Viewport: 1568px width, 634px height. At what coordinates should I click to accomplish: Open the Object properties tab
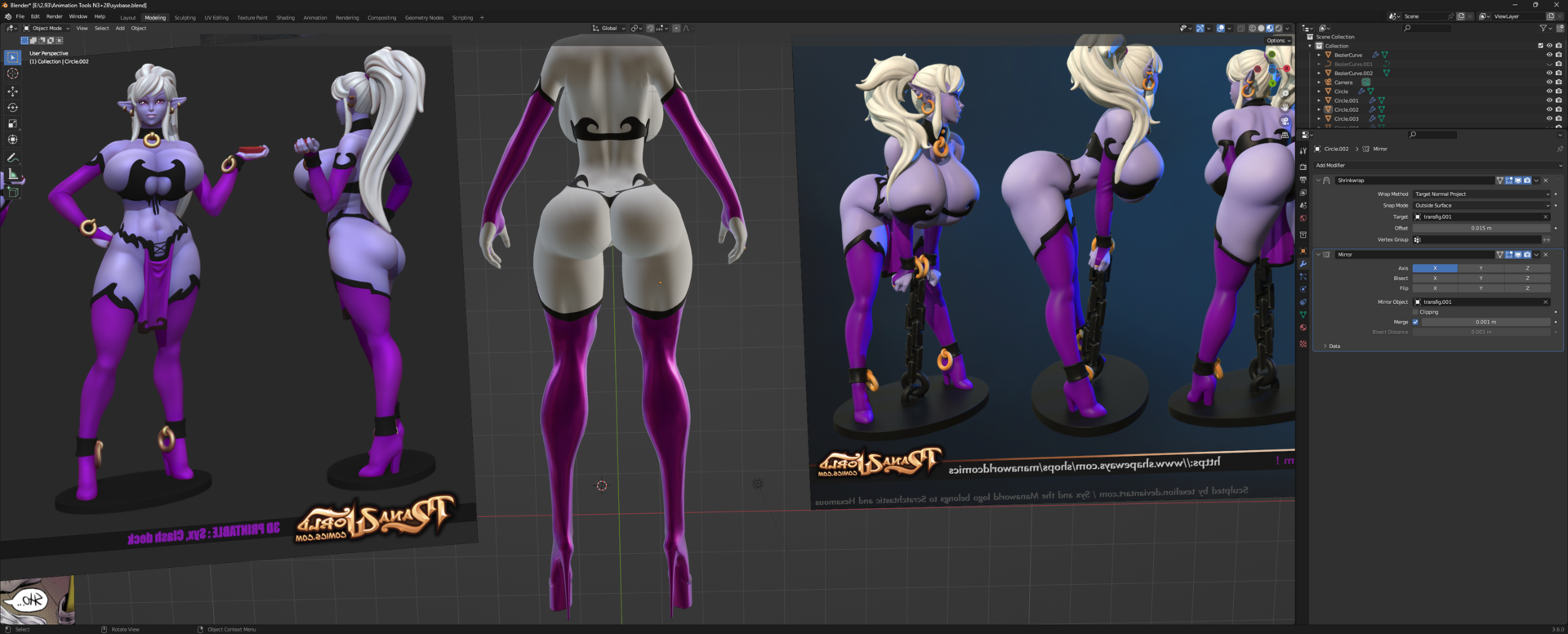pos(1303,251)
